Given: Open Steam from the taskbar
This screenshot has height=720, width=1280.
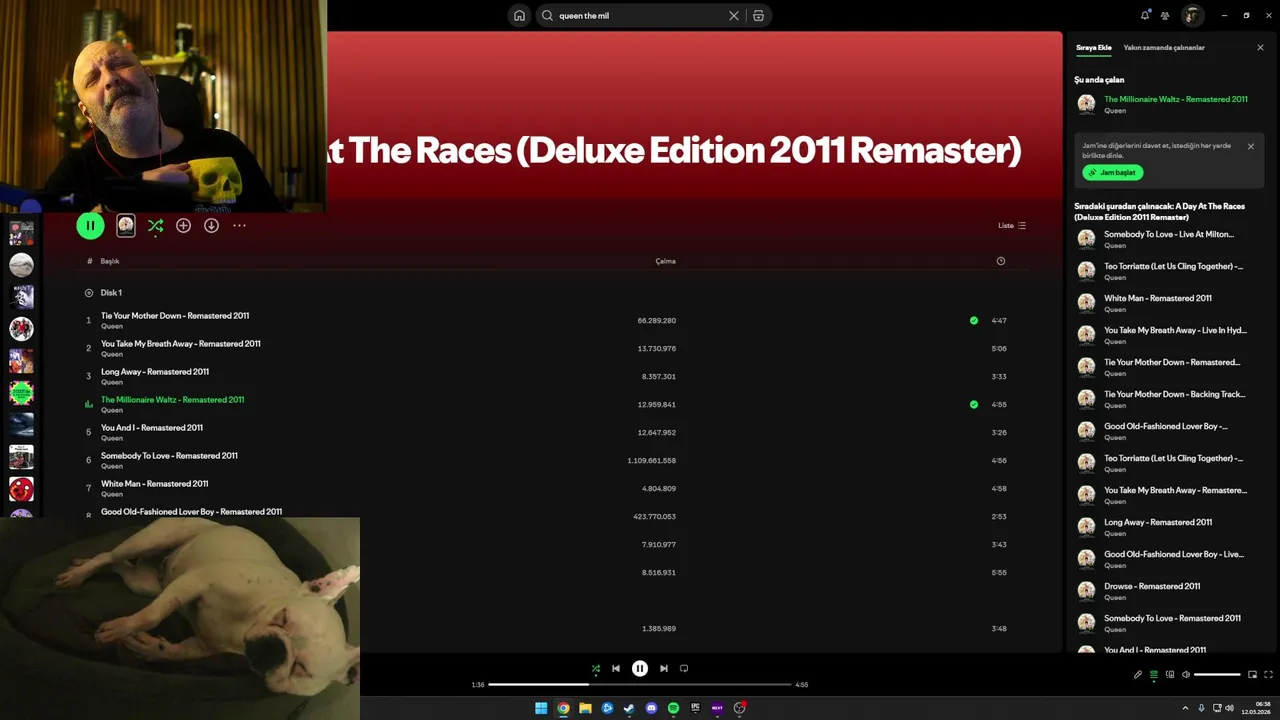Looking at the screenshot, I should coord(629,708).
